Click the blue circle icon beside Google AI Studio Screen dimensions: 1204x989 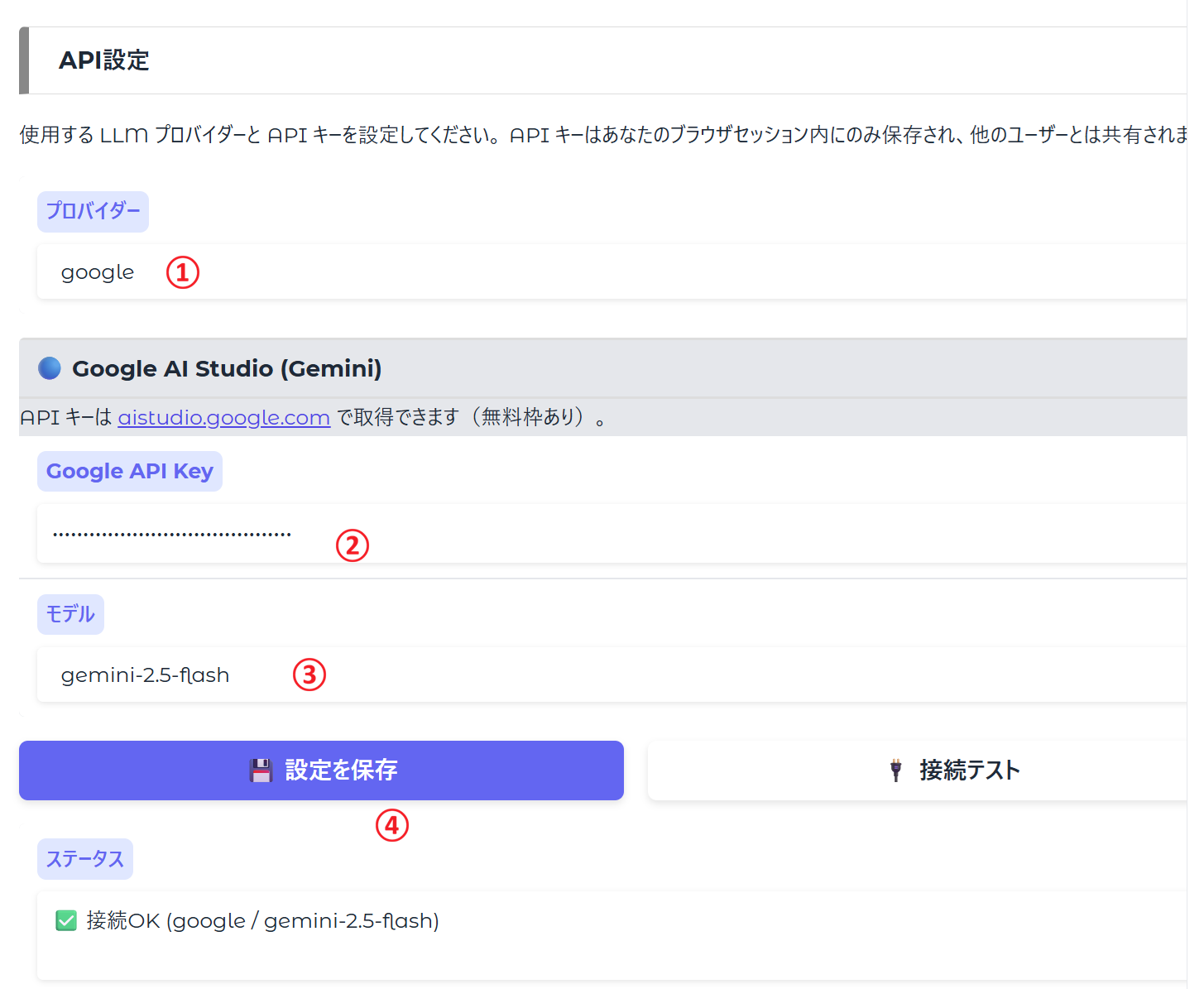tap(50, 368)
